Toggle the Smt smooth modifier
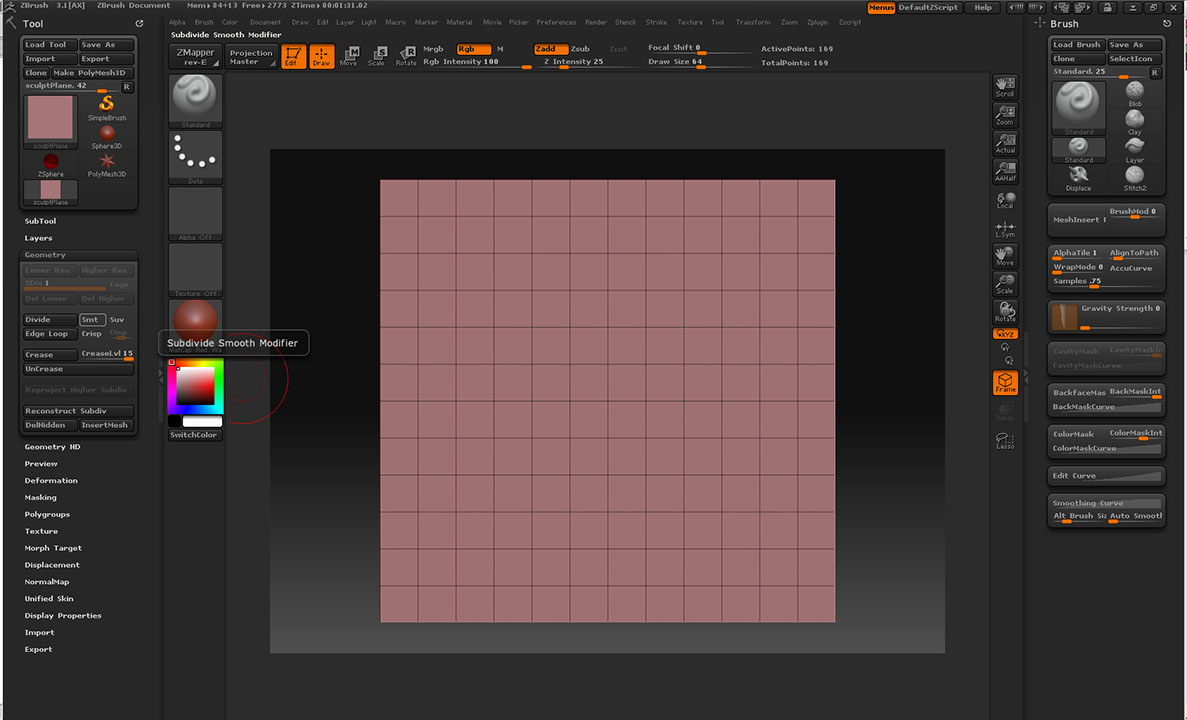Image resolution: width=1187 pixels, height=720 pixels. (91, 320)
